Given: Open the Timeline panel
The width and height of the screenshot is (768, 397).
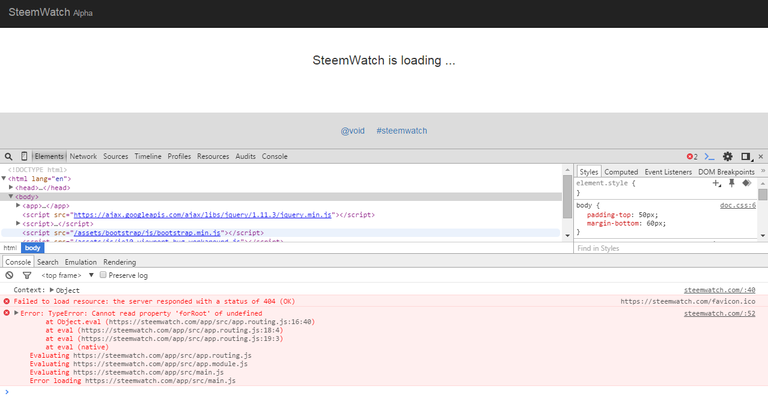Looking at the screenshot, I should [x=148, y=157].
